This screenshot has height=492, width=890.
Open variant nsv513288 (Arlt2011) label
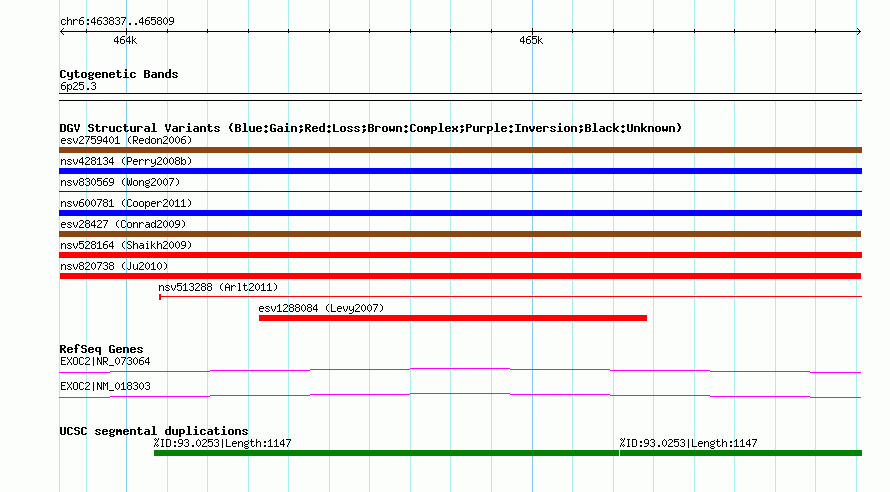click(x=218, y=287)
